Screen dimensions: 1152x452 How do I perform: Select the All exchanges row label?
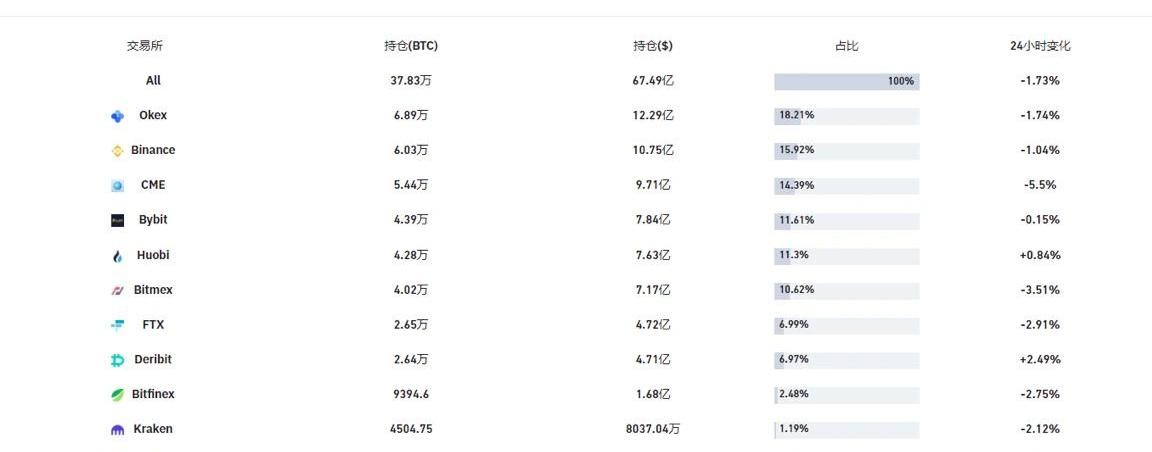click(x=153, y=80)
